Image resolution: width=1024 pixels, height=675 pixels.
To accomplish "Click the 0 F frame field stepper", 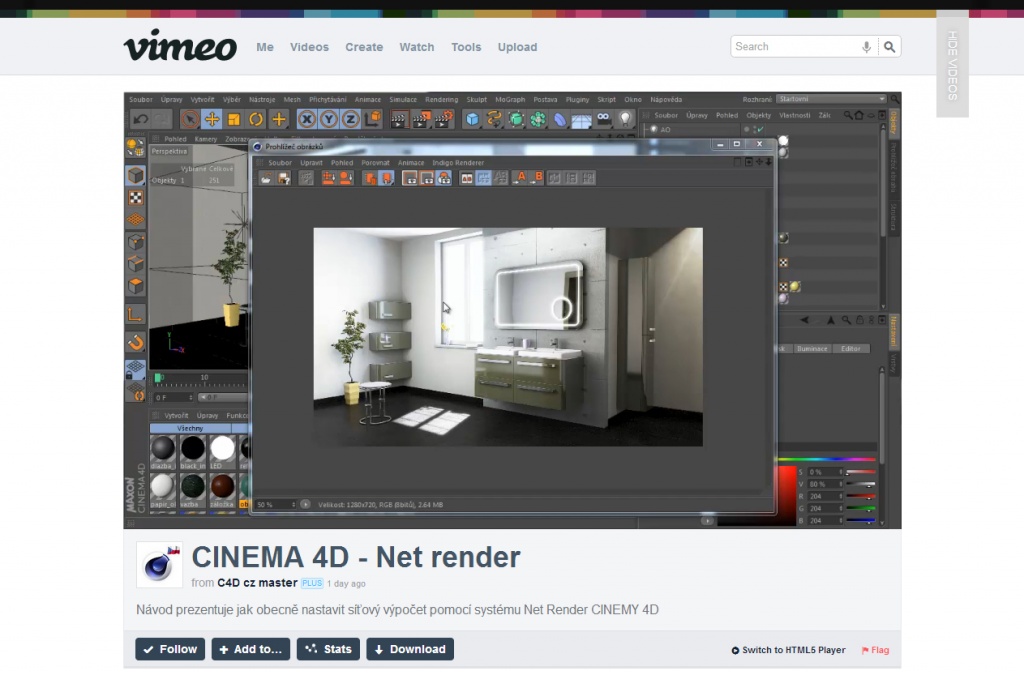I will tap(191, 398).
